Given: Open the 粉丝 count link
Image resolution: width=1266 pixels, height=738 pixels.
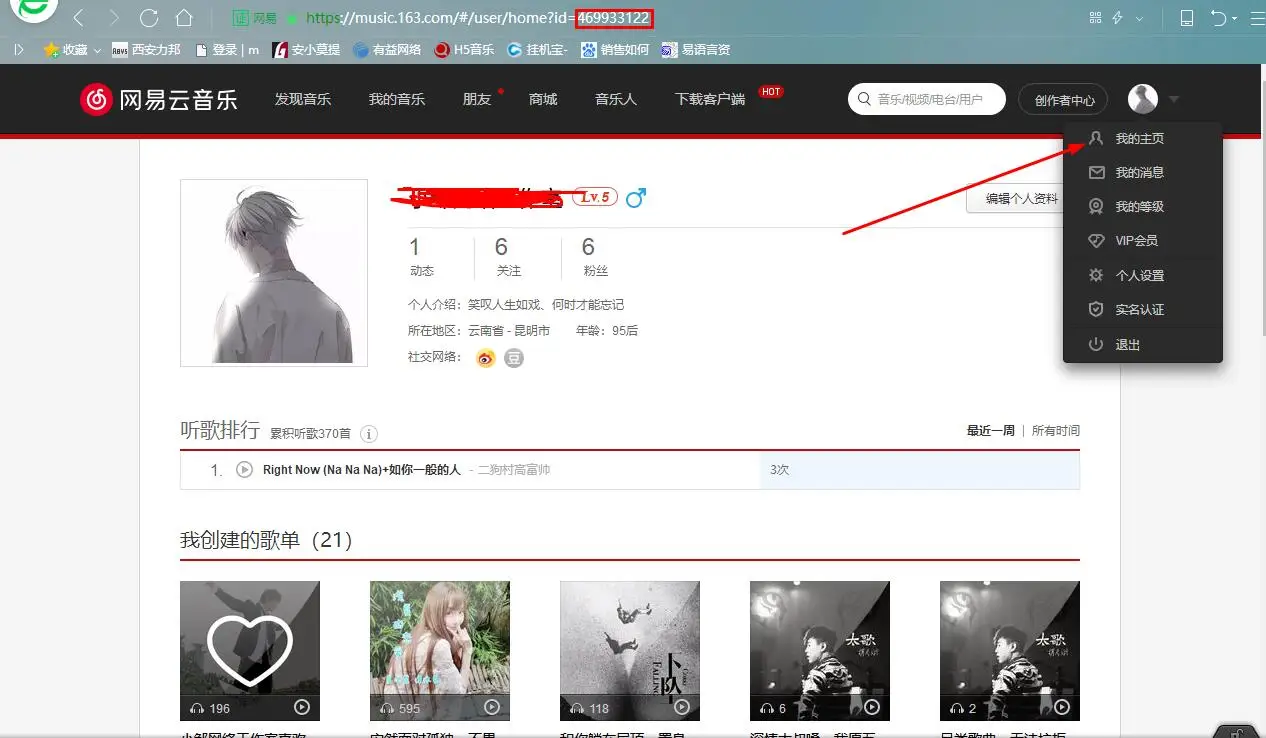Looking at the screenshot, I should (x=595, y=256).
